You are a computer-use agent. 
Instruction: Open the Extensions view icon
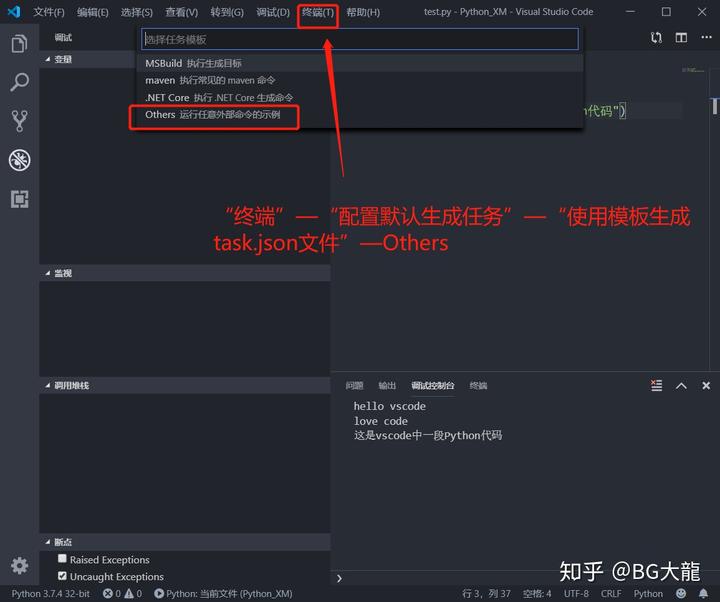point(19,199)
